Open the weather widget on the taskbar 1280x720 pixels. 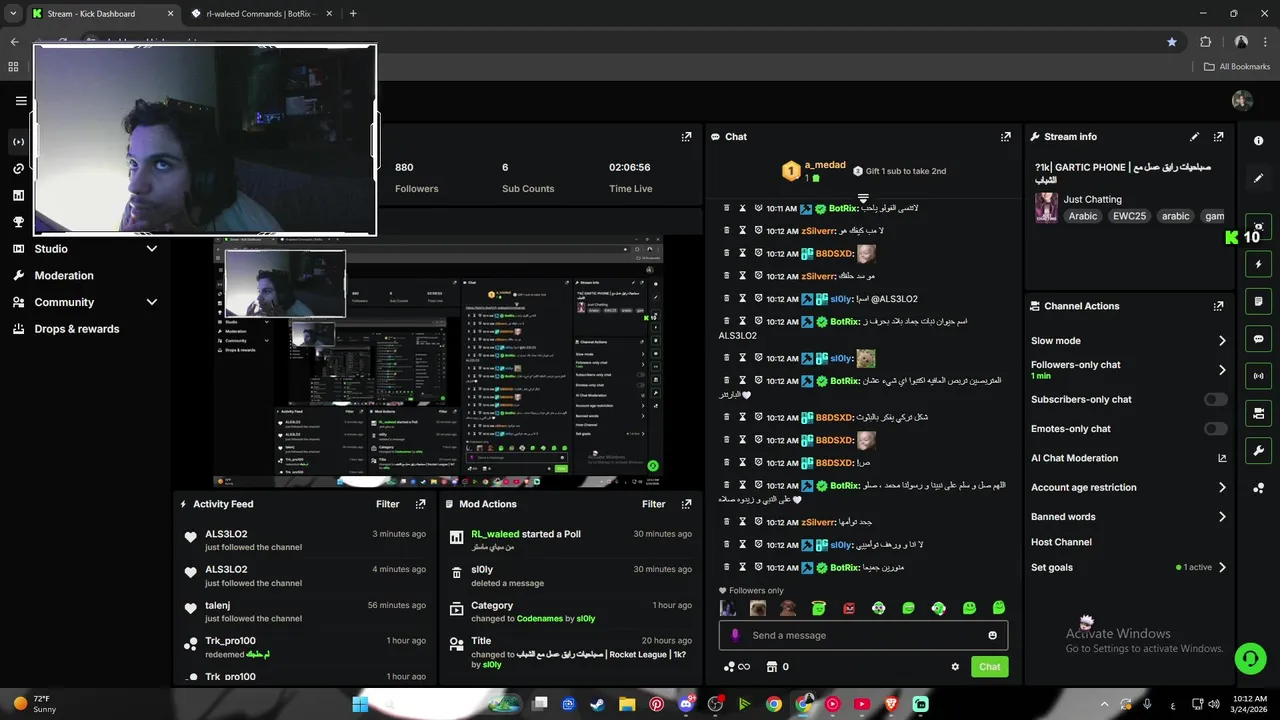click(36, 704)
